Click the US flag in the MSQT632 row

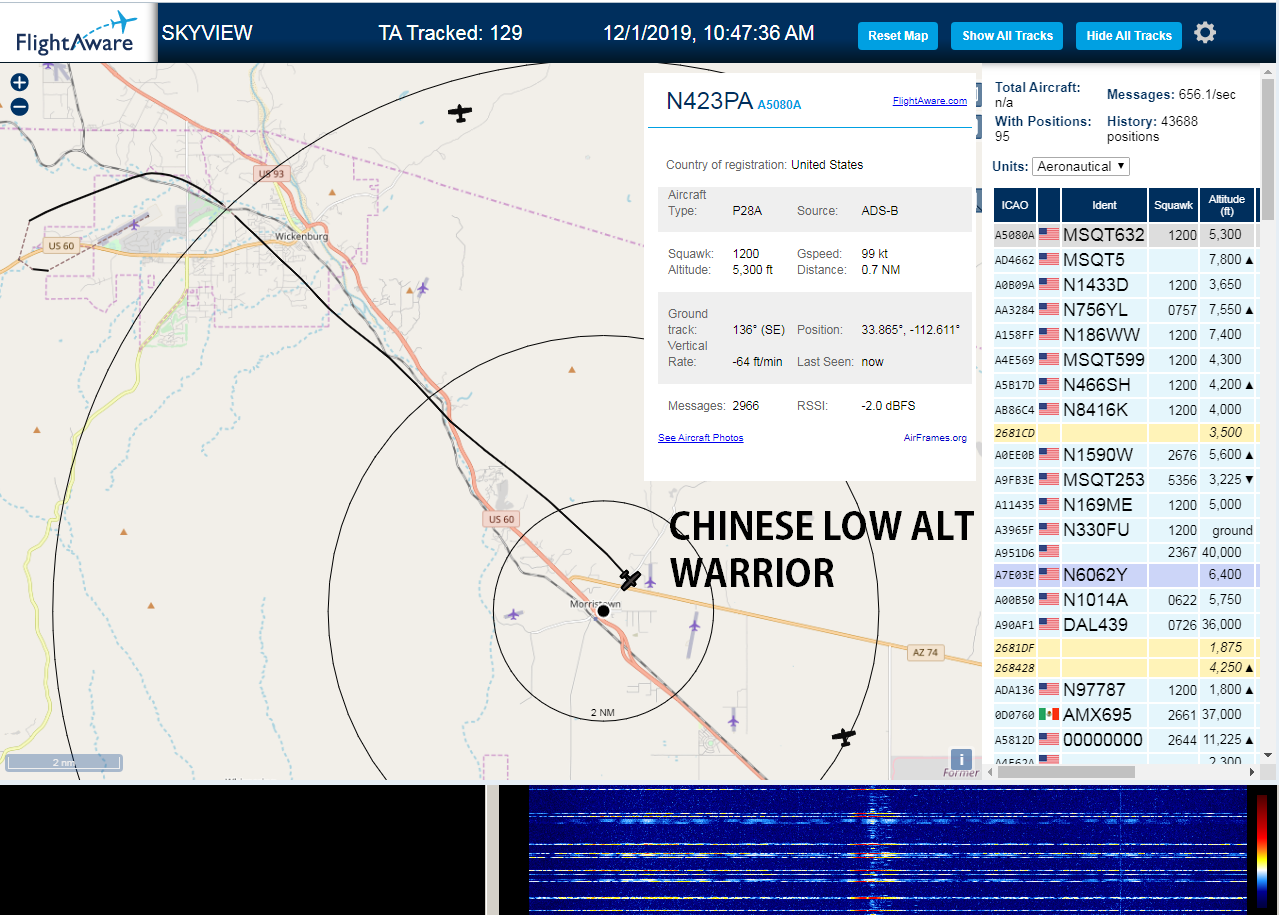tap(1049, 234)
